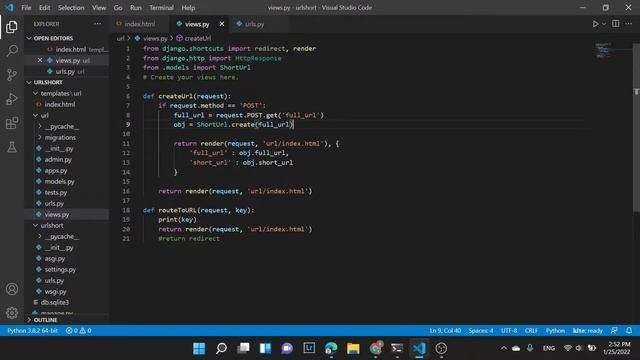Open the Terminal app on taskbar
This screenshot has width=640, height=360.
point(397,349)
